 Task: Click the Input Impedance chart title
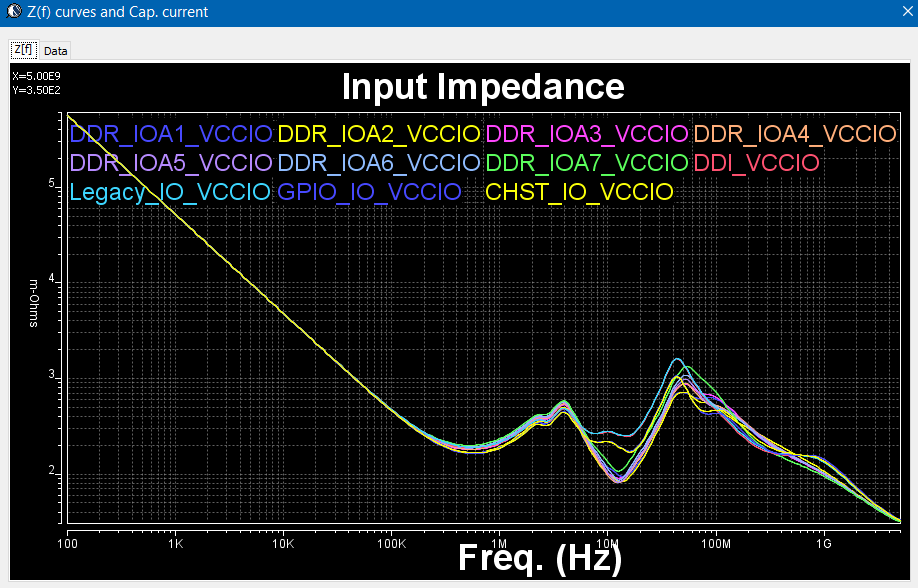(x=483, y=87)
